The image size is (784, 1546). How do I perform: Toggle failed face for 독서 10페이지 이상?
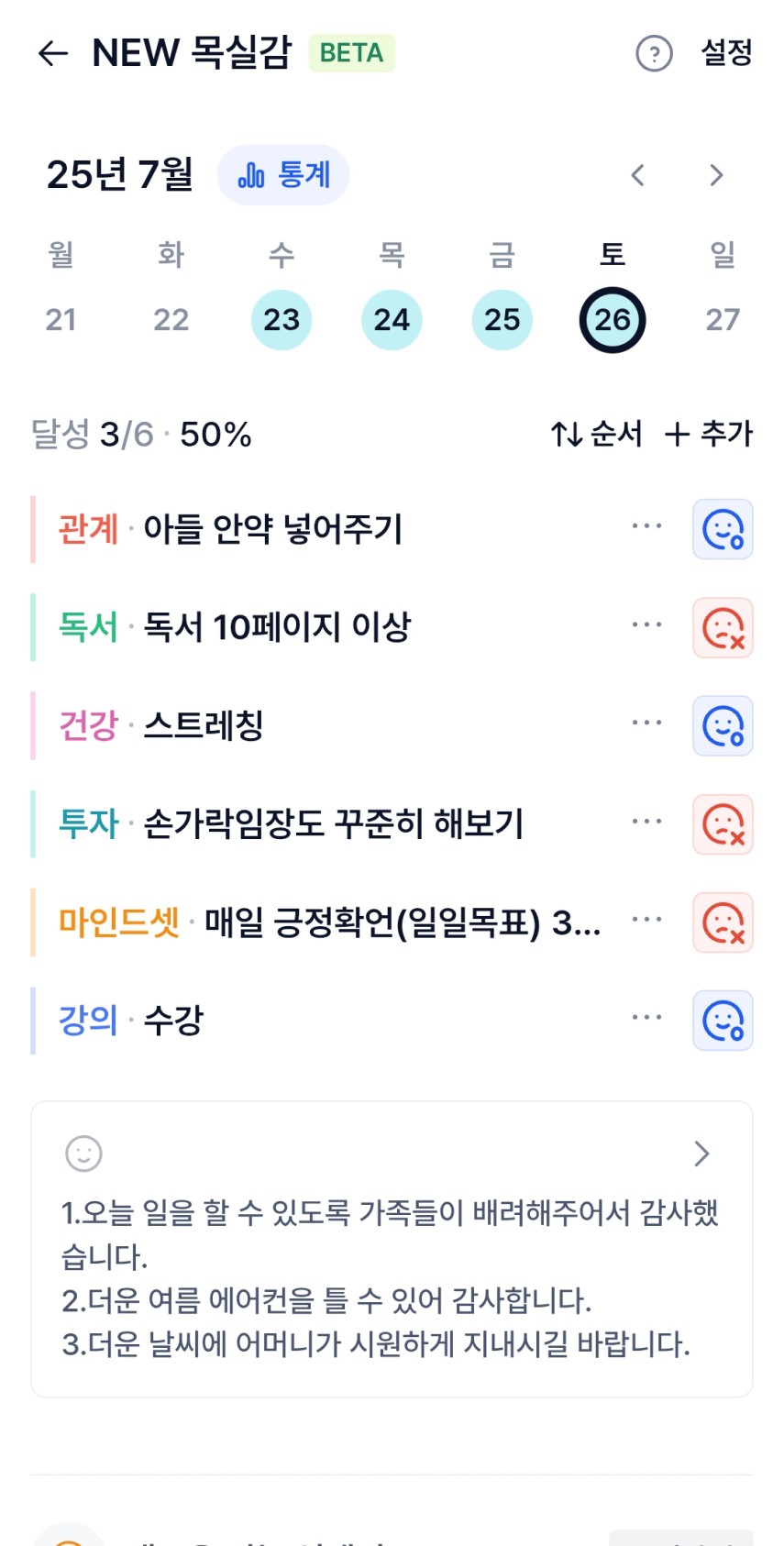click(723, 628)
